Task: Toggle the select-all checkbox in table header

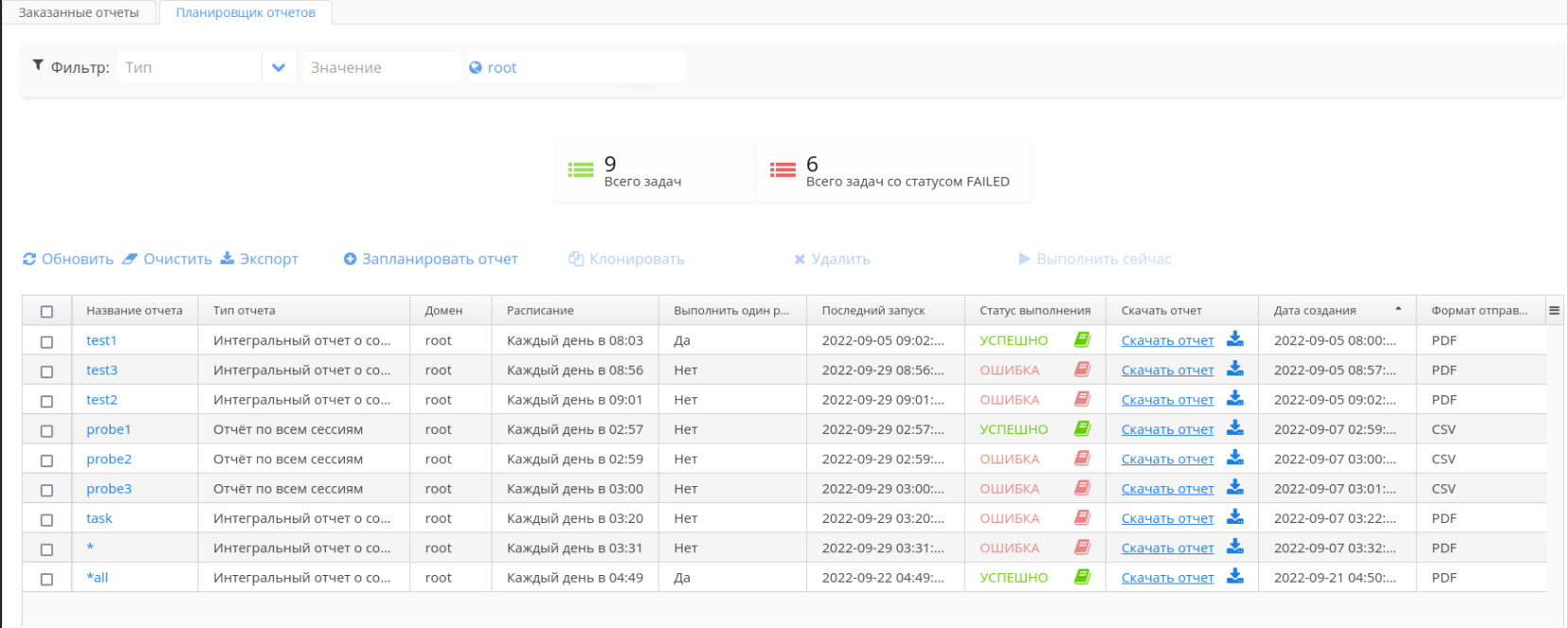Action: pyautogui.click(x=47, y=311)
